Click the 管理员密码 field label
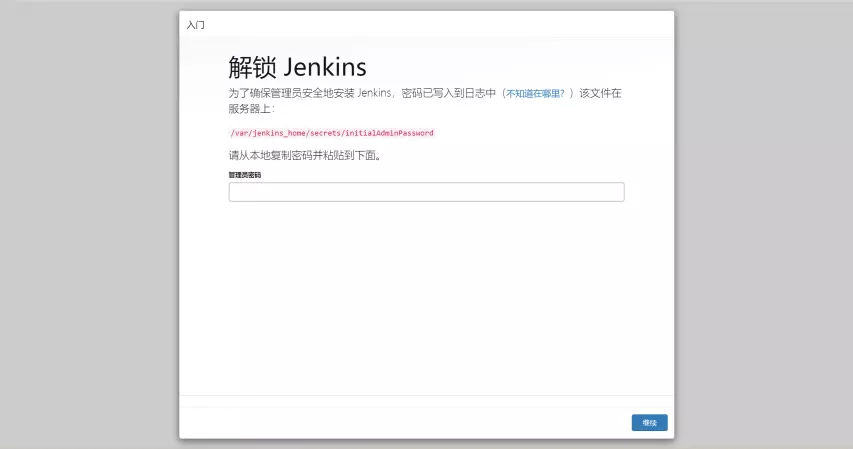The image size is (853, 449). tap(245, 175)
